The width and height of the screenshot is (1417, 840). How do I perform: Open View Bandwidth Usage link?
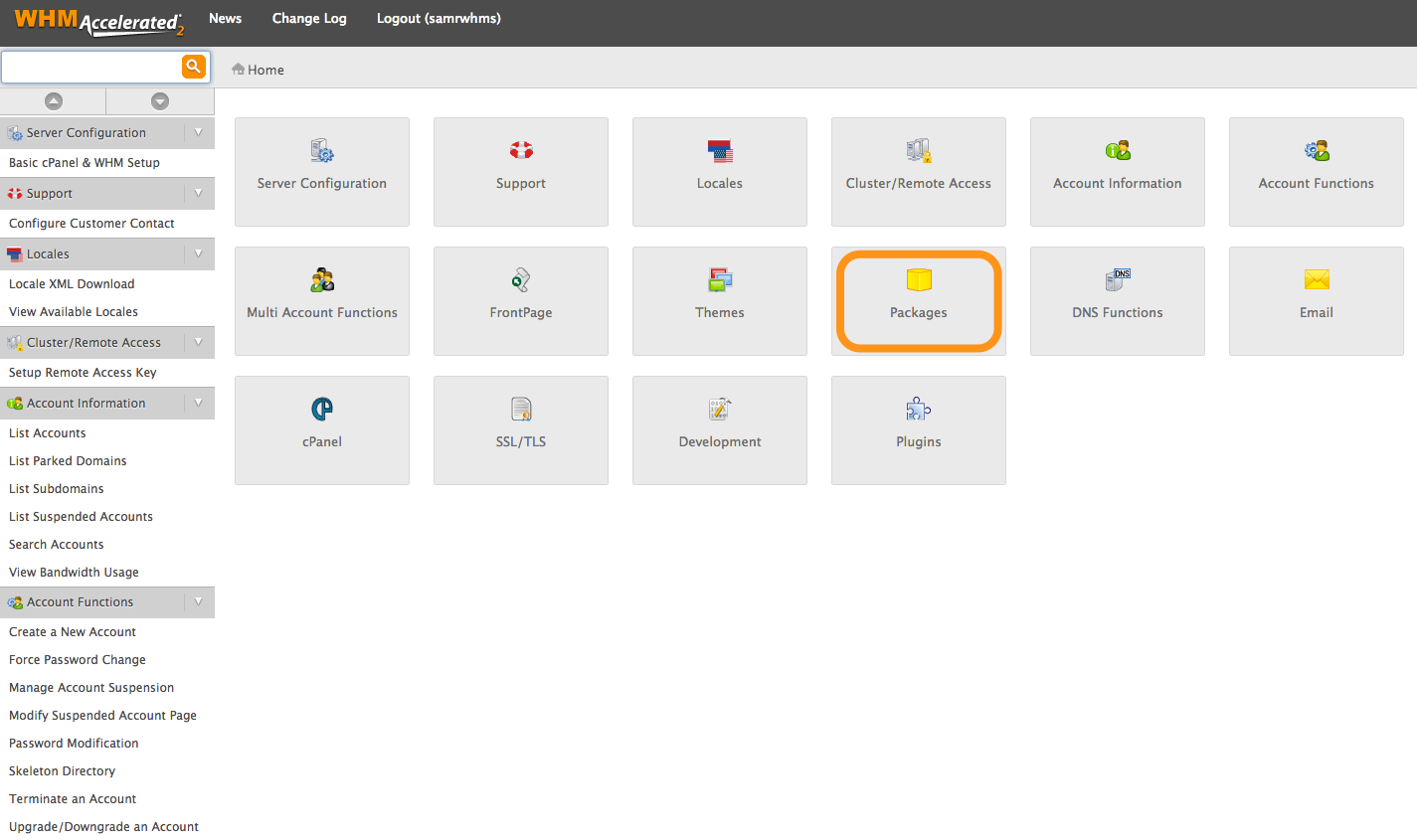tap(74, 573)
